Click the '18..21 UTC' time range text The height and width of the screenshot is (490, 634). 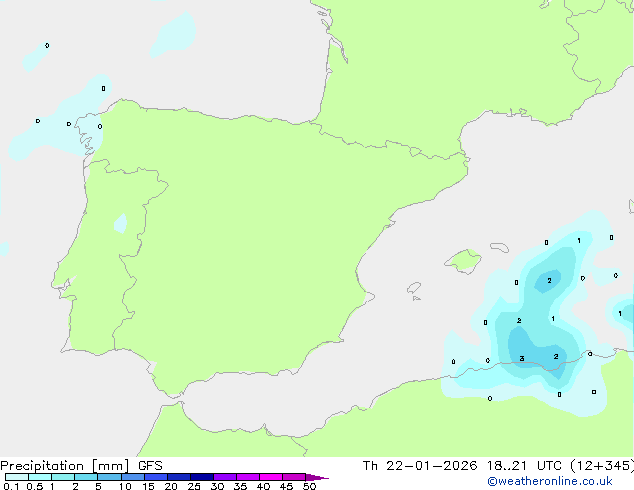524,466
